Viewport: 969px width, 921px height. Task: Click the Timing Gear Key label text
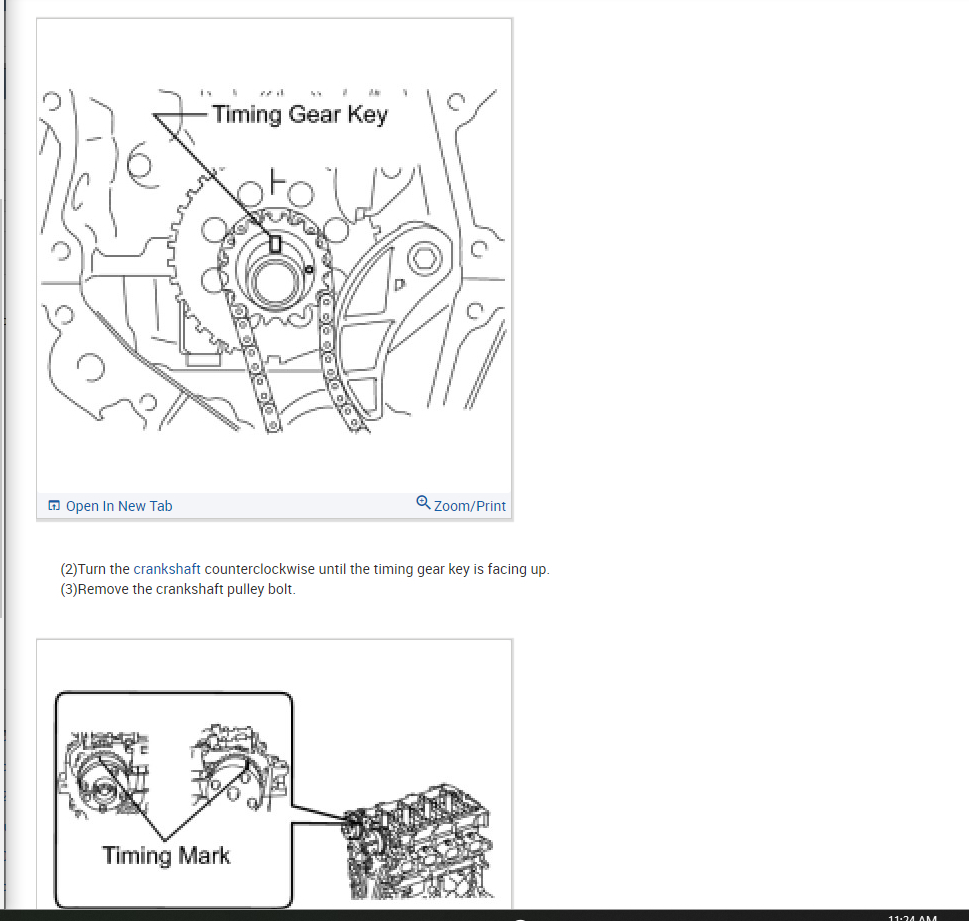(300, 114)
